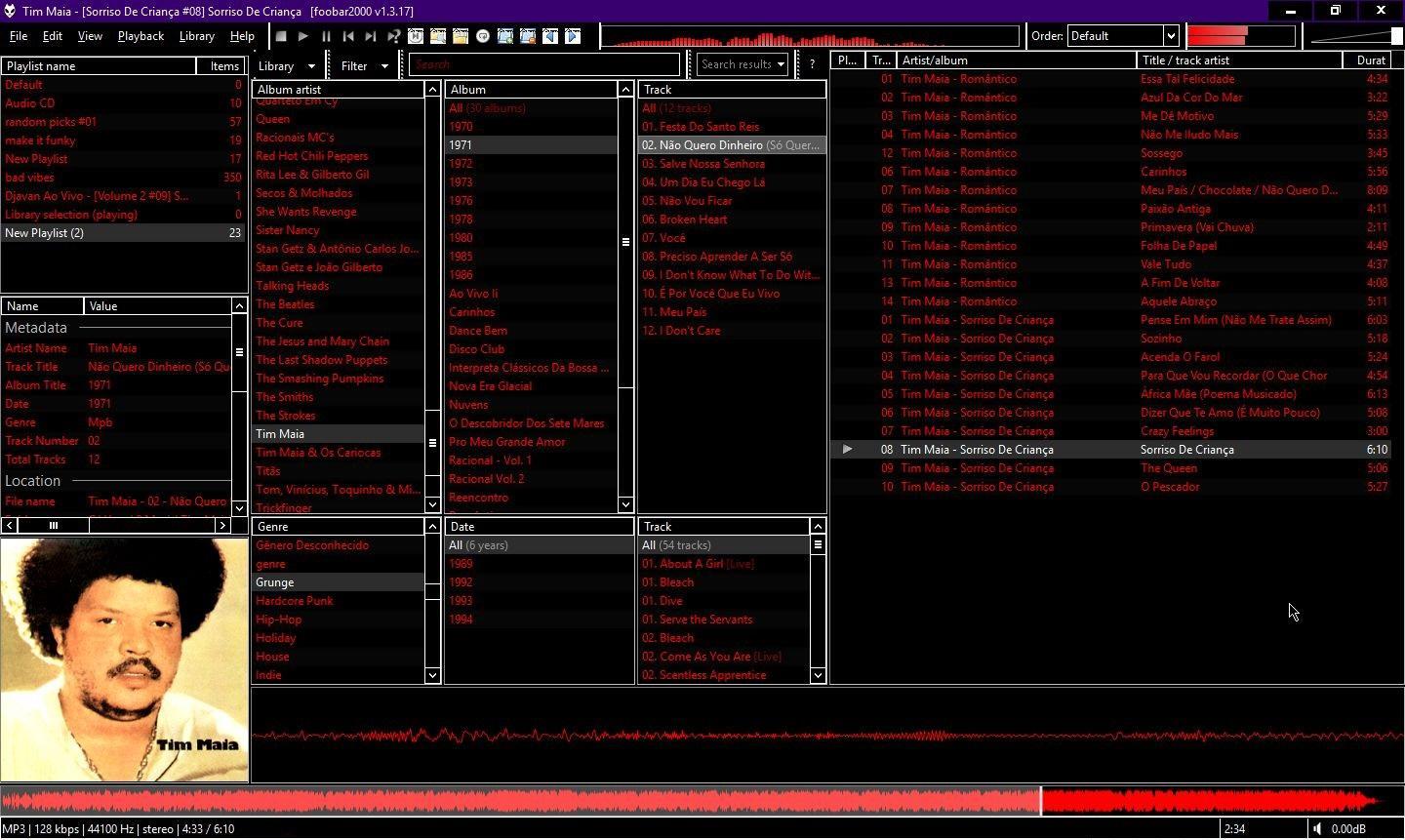Open the Library menu
This screenshot has height=840, width=1405.
(196, 36)
